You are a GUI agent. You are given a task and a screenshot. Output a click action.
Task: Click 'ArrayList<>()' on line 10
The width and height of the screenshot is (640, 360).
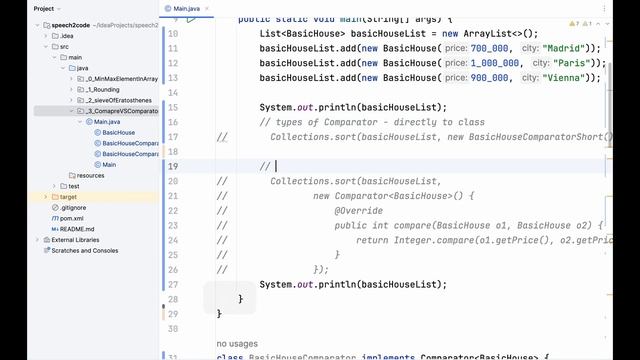[x=498, y=34]
